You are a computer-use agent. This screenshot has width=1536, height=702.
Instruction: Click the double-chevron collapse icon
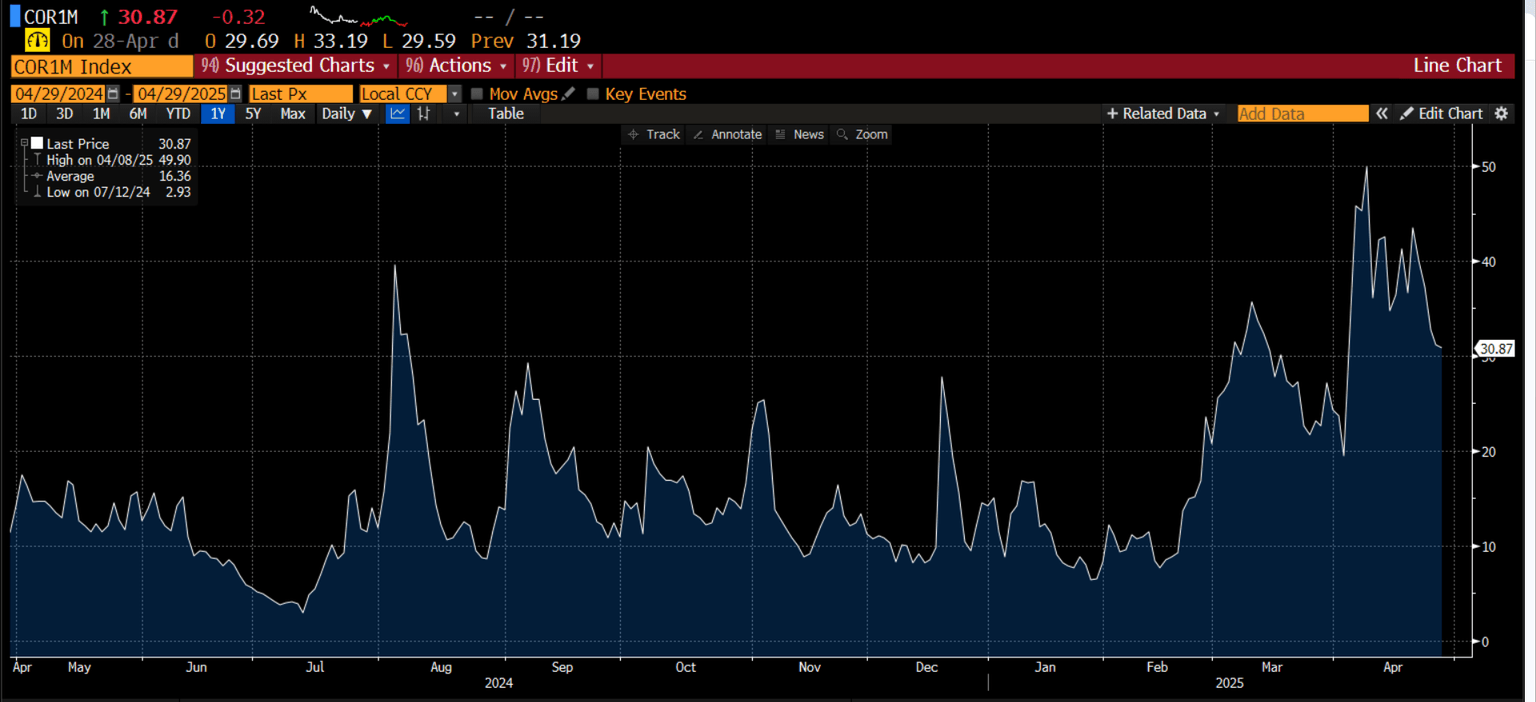[x=1381, y=114]
